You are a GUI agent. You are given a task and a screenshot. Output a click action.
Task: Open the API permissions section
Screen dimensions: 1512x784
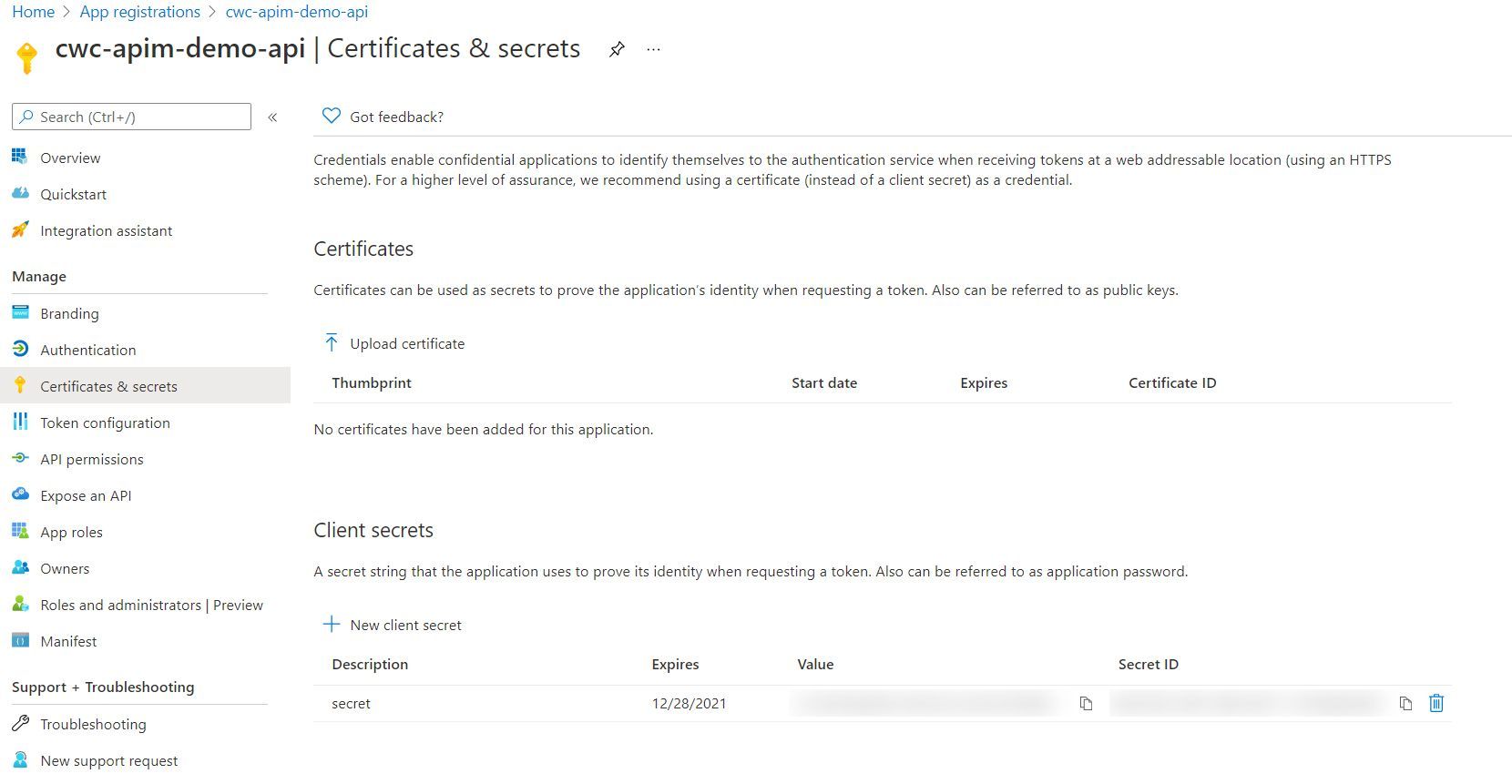tap(91, 459)
